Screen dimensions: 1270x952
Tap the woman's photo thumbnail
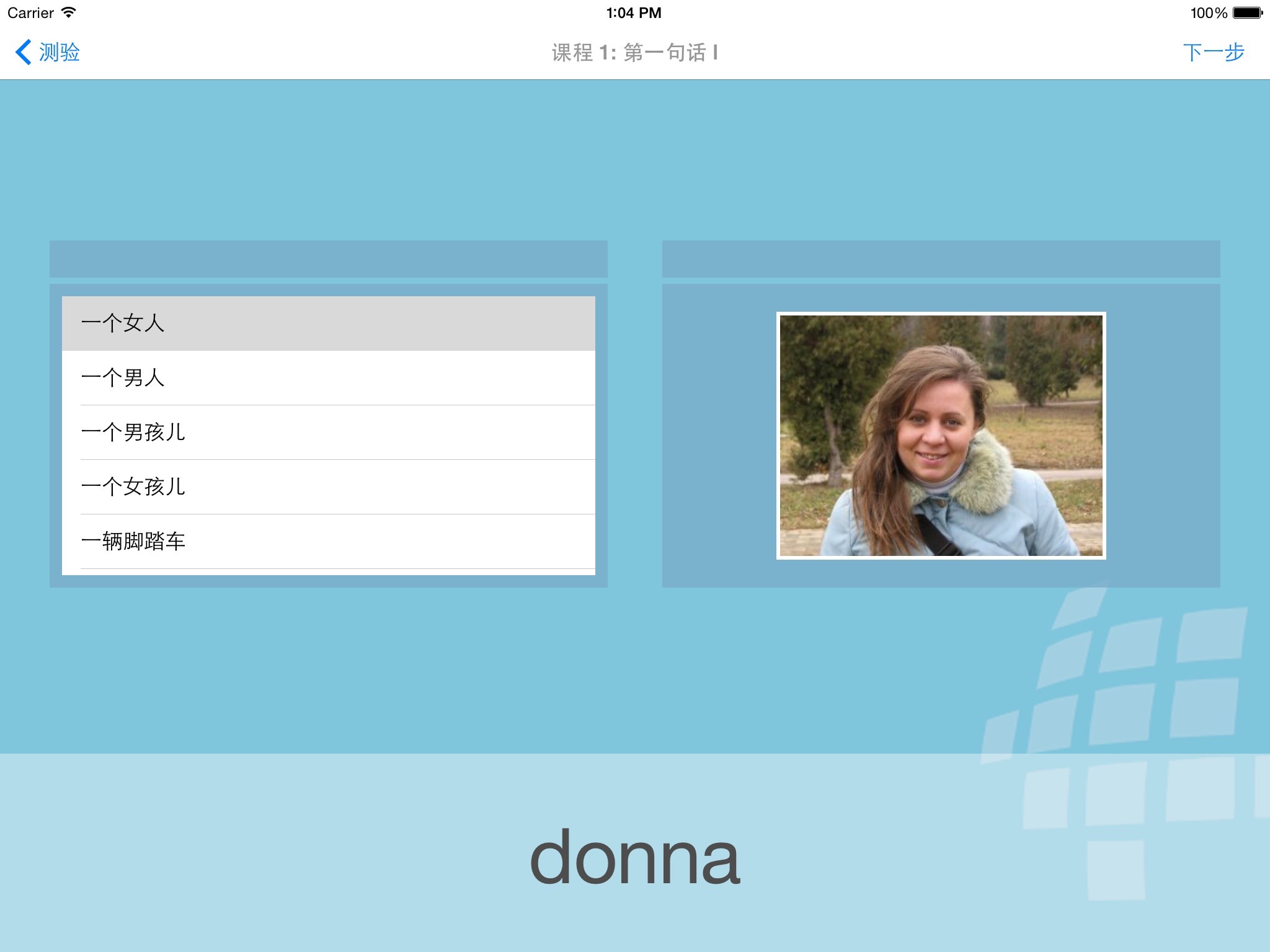point(941,435)
